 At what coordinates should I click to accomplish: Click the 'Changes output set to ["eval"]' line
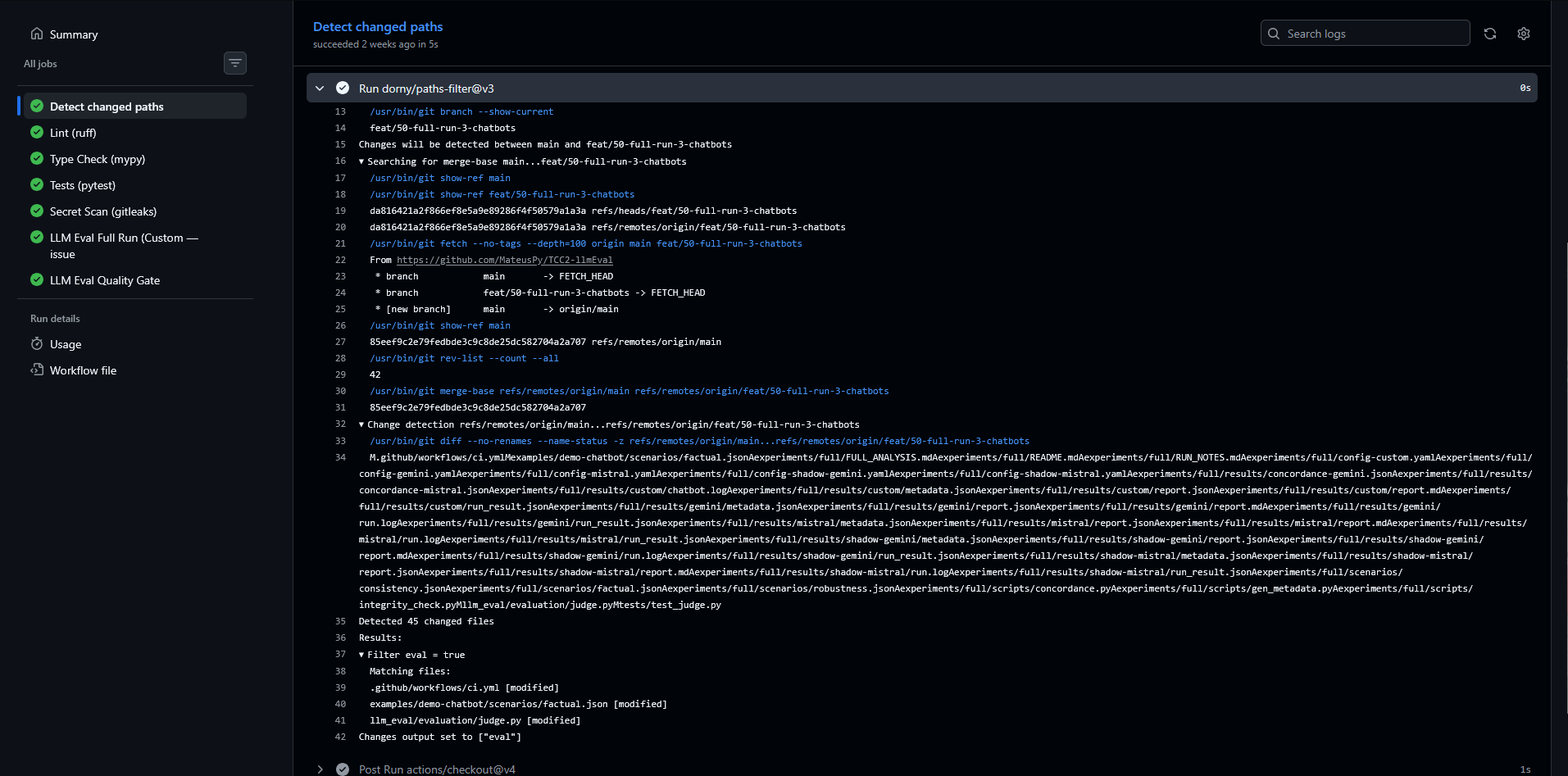tap(440, 737)
